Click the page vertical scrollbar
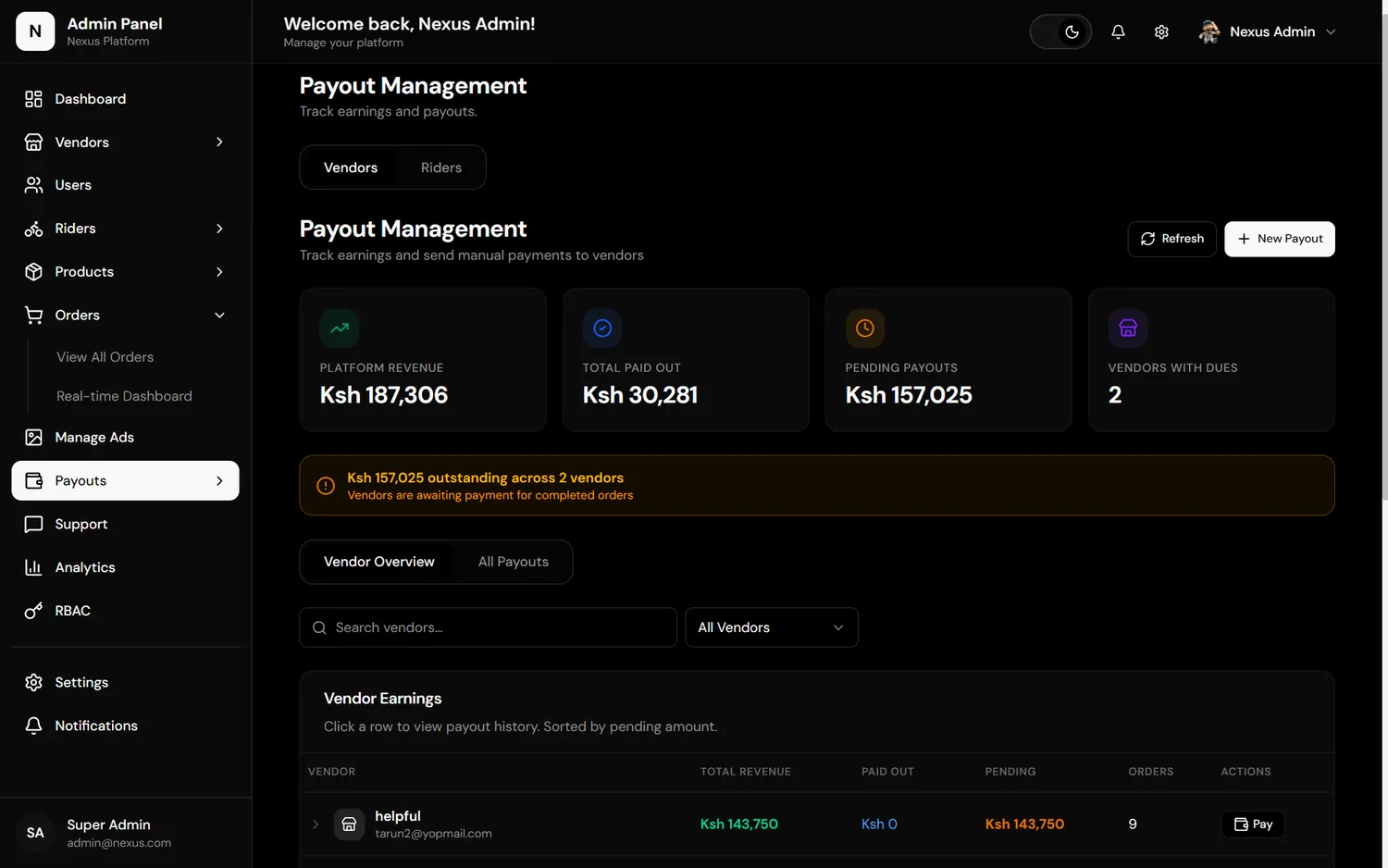This screenshot has width=1388, height=868. (x=1384, y=259)
